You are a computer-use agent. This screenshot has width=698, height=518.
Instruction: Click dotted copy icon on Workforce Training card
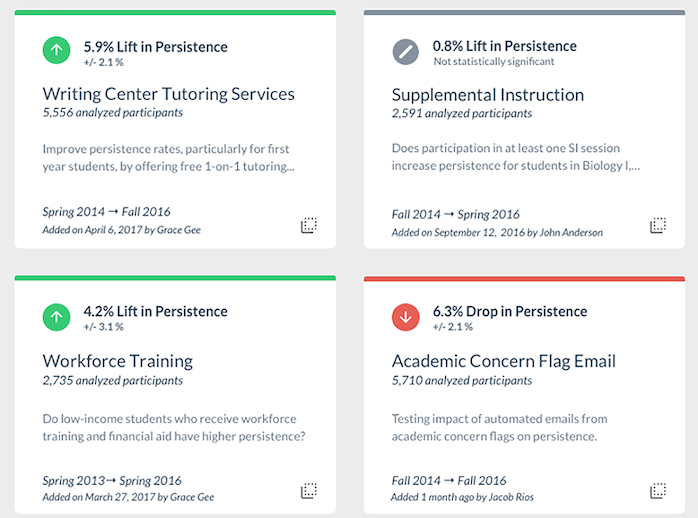tap(308, 490)
